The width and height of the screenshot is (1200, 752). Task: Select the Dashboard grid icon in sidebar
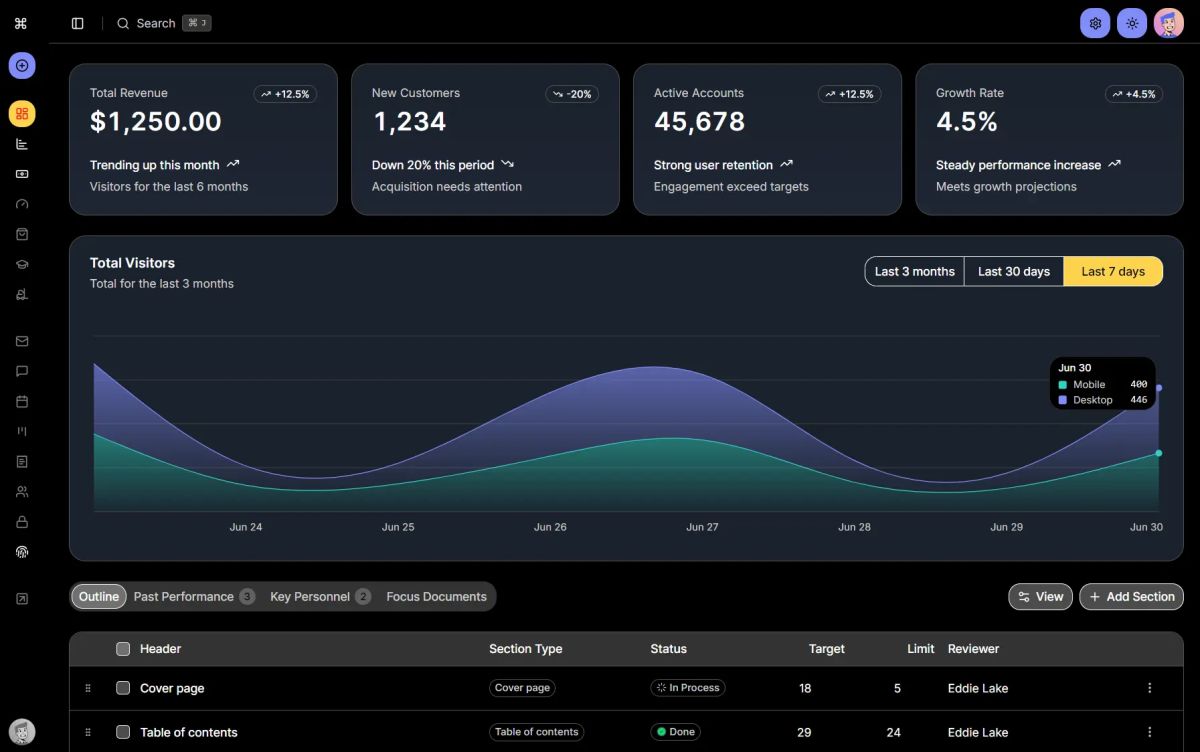tap(21, 113)
